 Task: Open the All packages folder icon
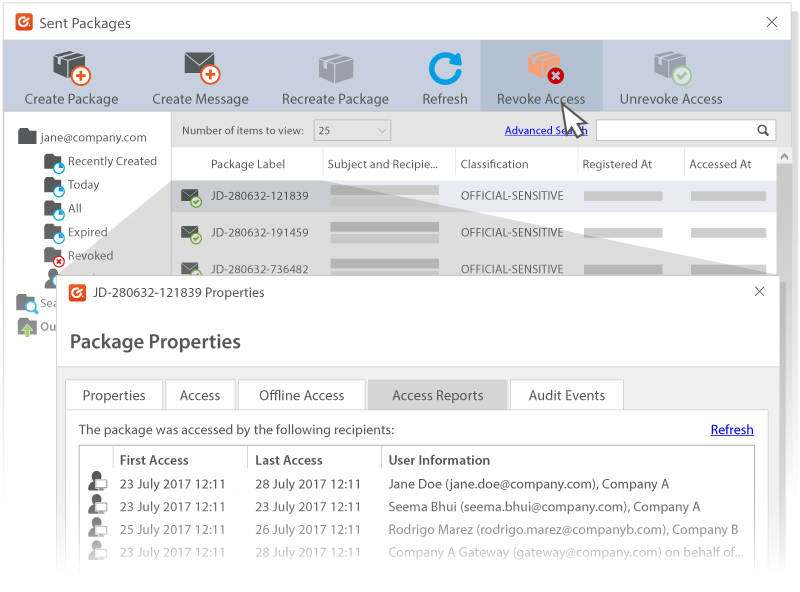(x=54, y=210)
